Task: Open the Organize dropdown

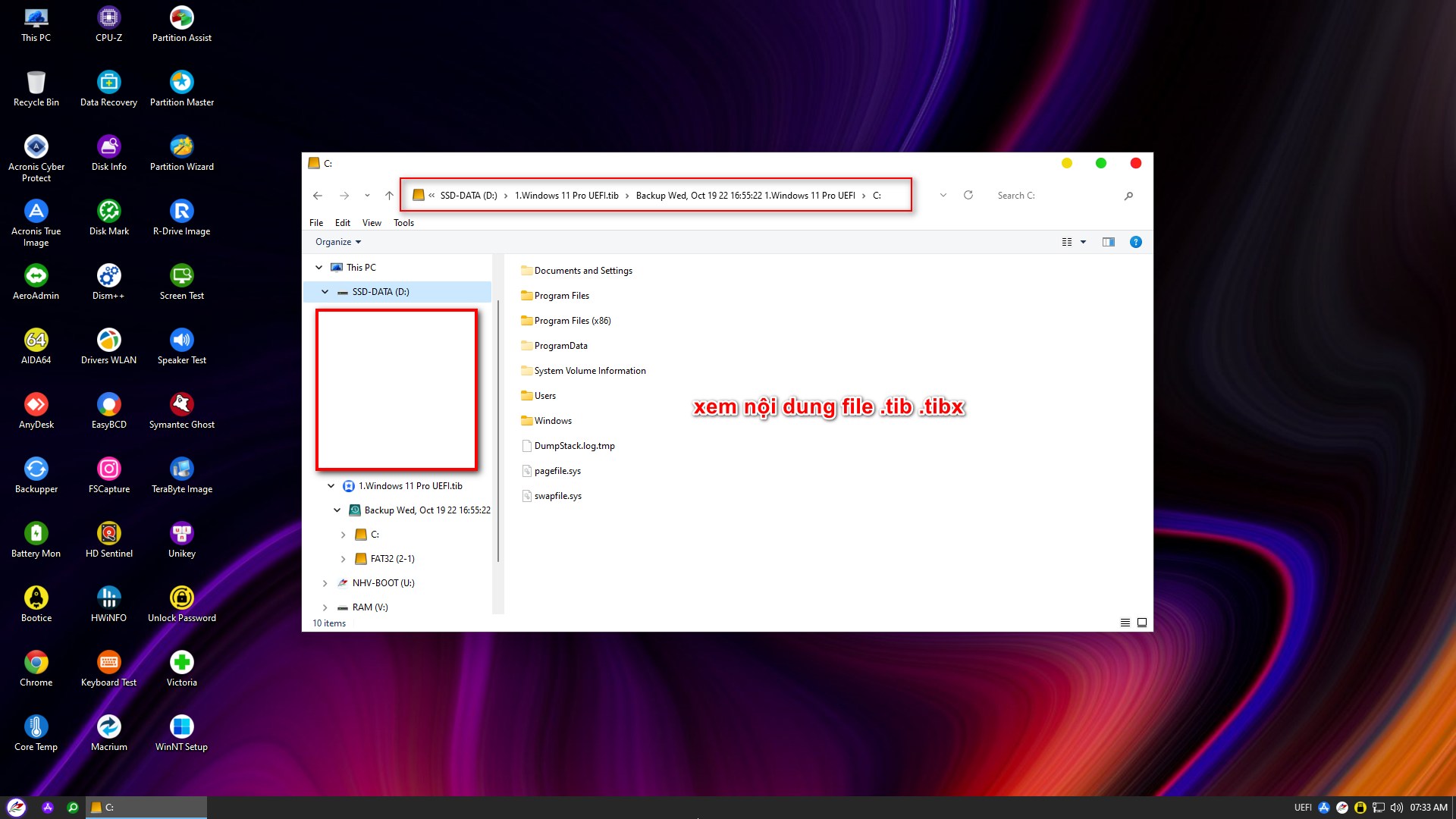Action: click(x=338, y=242)
